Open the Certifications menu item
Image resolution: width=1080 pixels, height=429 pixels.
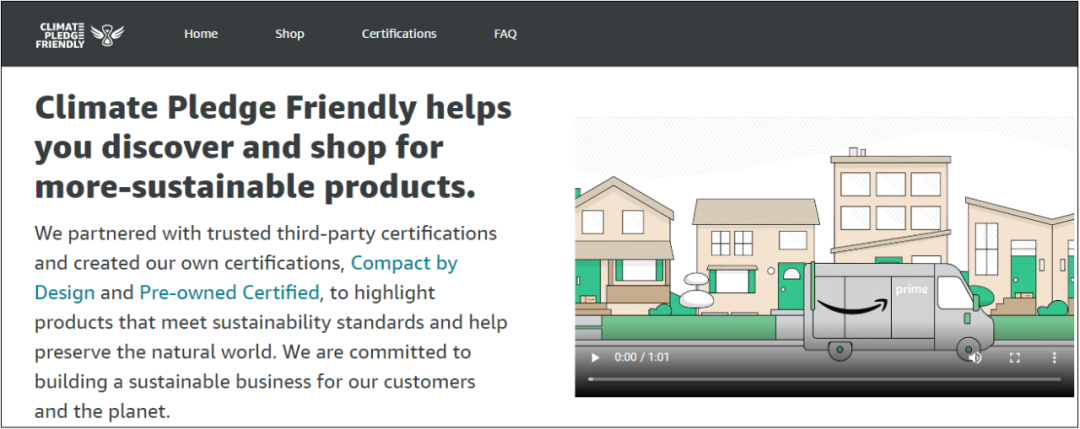pos(399,34)
